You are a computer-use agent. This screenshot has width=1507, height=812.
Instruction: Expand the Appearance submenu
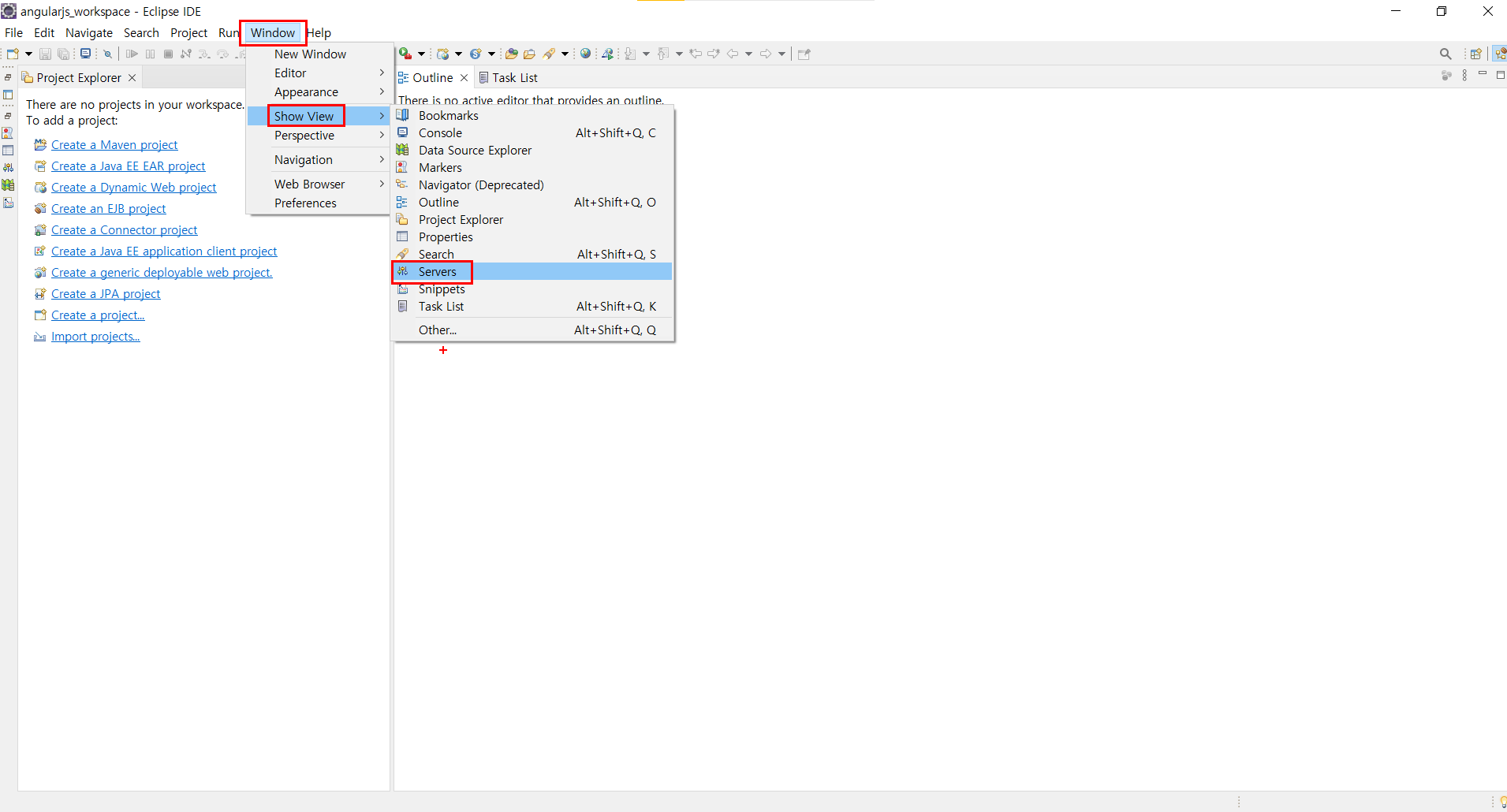point(319,91)
